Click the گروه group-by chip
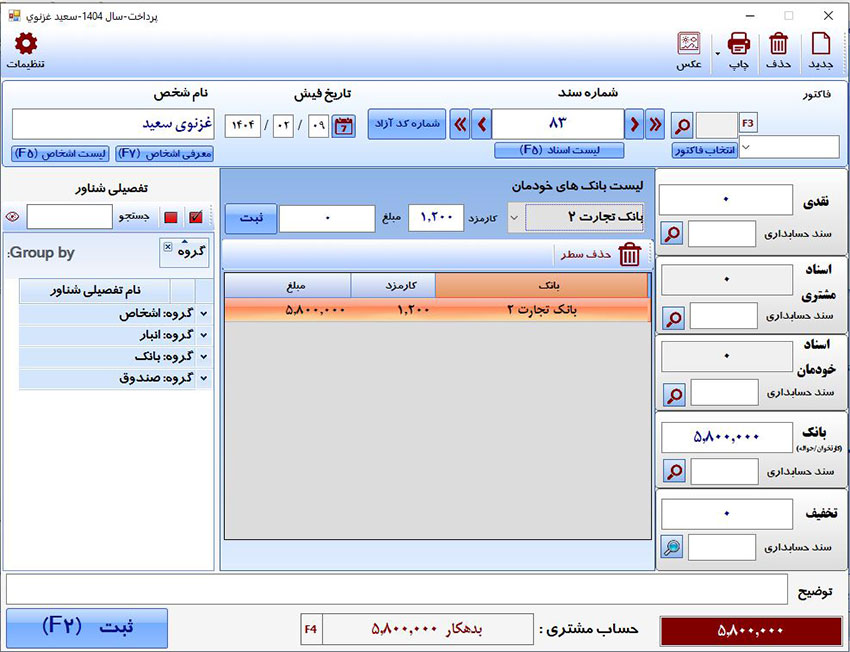The height and width of the screenshot is (652, 850). [184, 253]
